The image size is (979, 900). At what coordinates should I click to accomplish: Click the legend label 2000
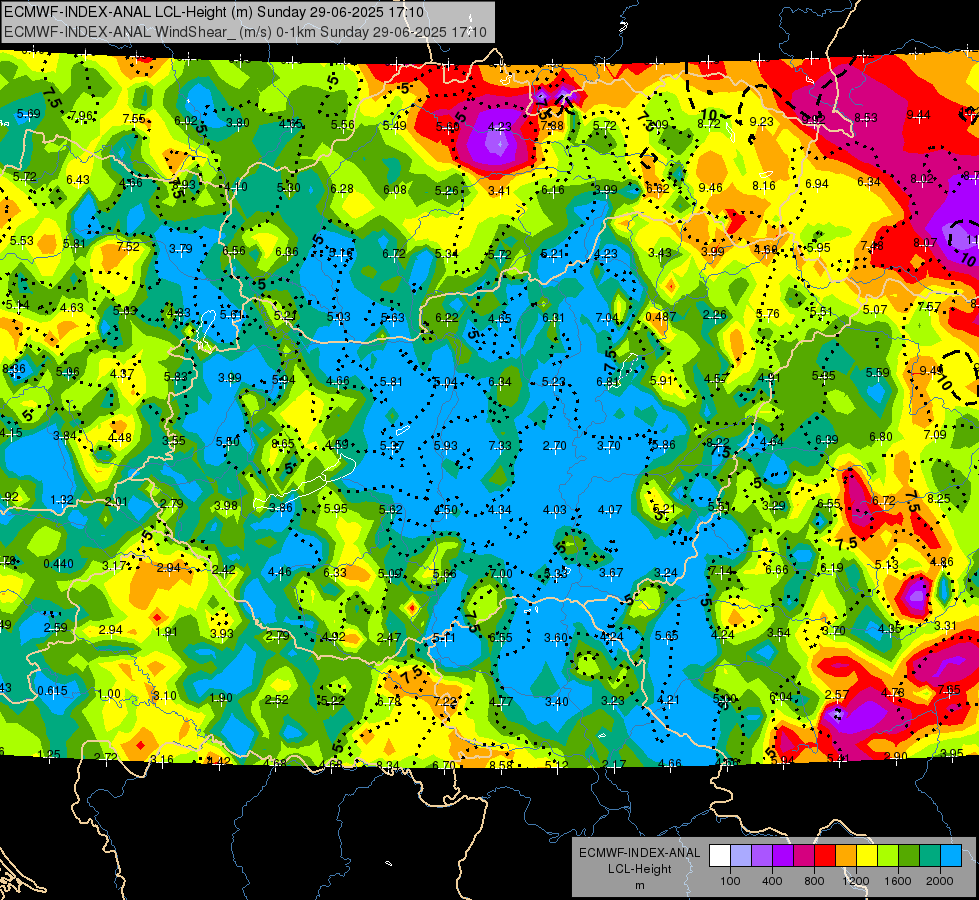pyautogui.click(x=940, y=881)
